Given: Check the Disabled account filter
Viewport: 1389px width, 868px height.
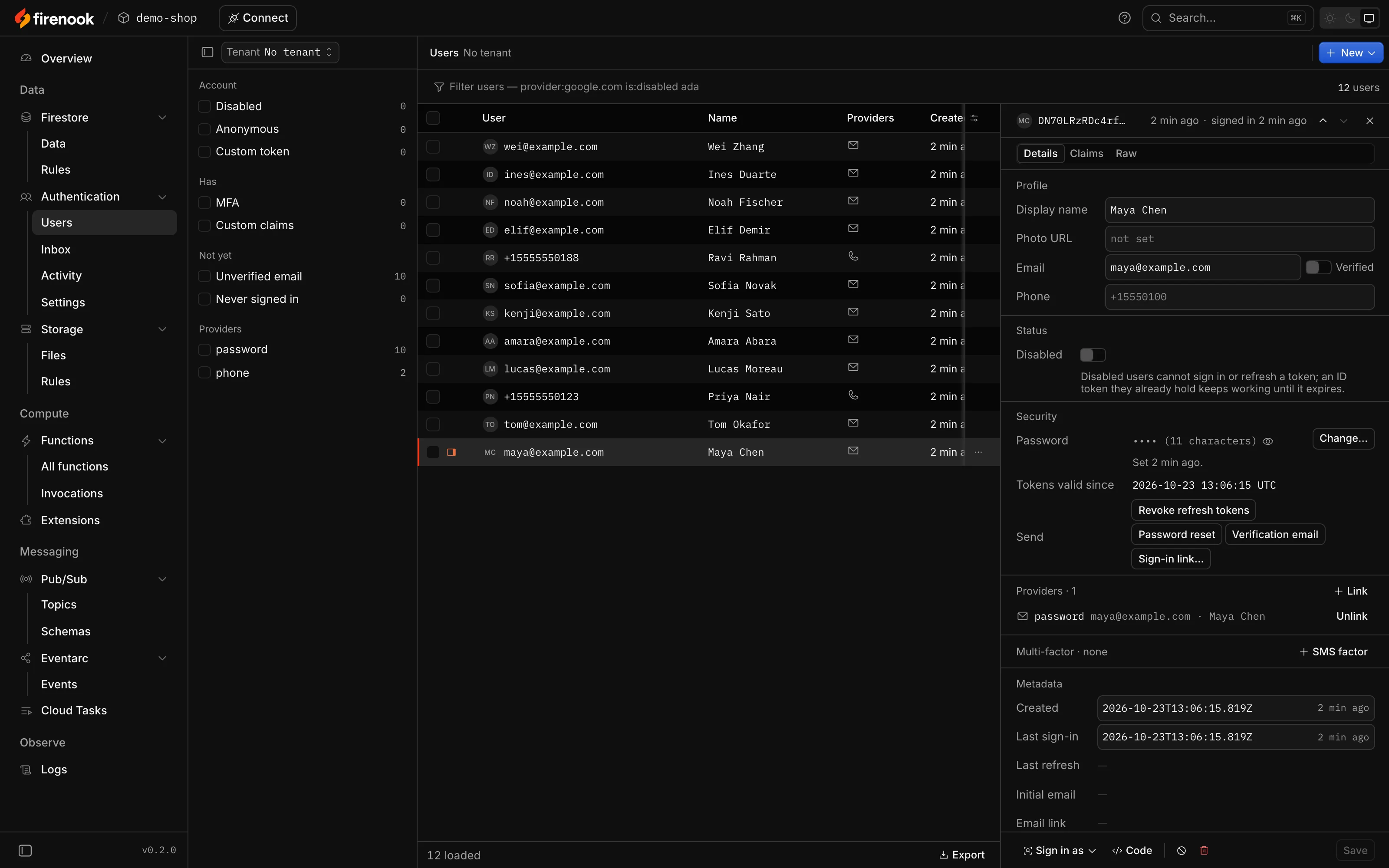Looking at the screenshot, I should click(x=204, y=106).
